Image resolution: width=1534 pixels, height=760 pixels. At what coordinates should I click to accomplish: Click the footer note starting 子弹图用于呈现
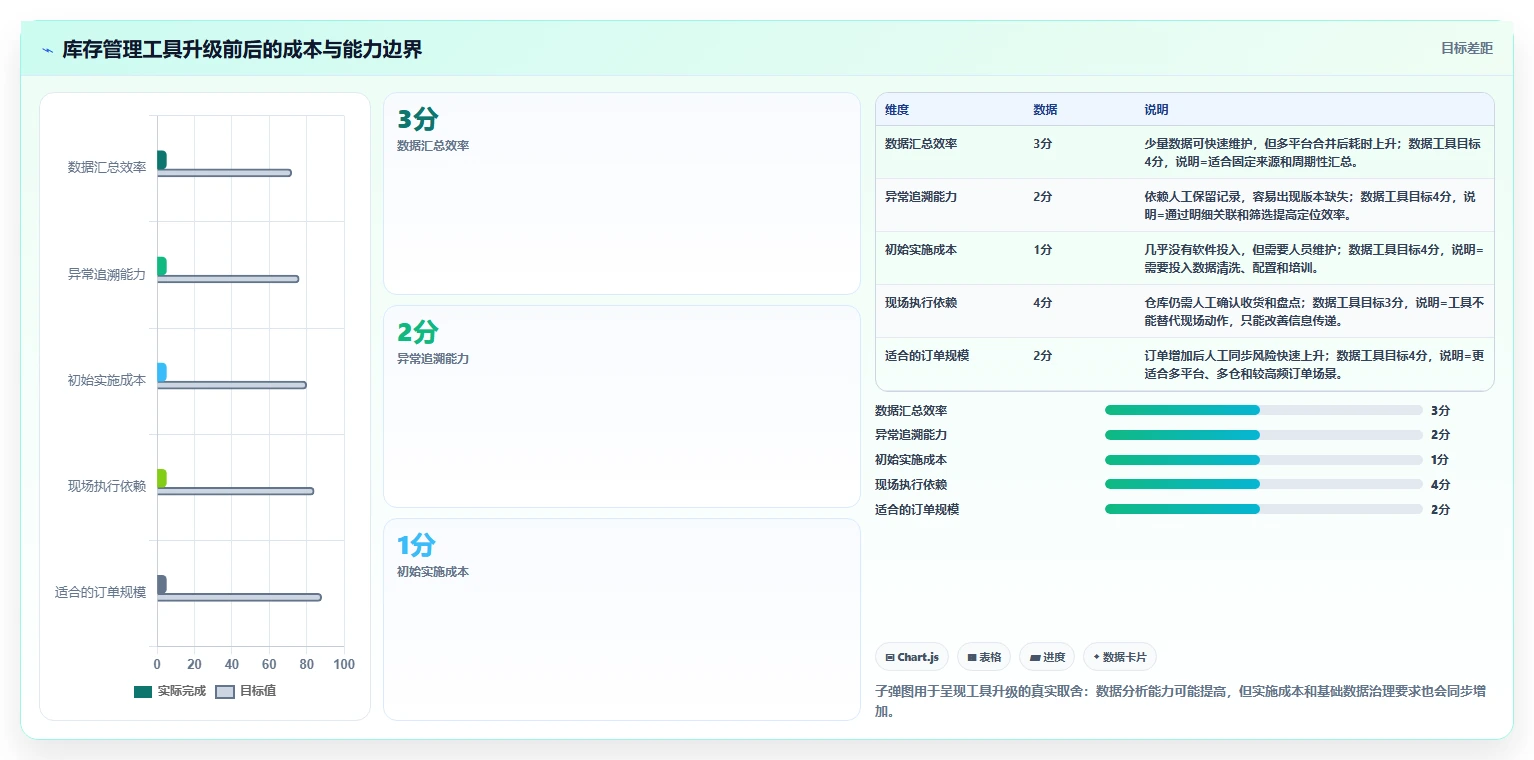(x=1181, y=701)
